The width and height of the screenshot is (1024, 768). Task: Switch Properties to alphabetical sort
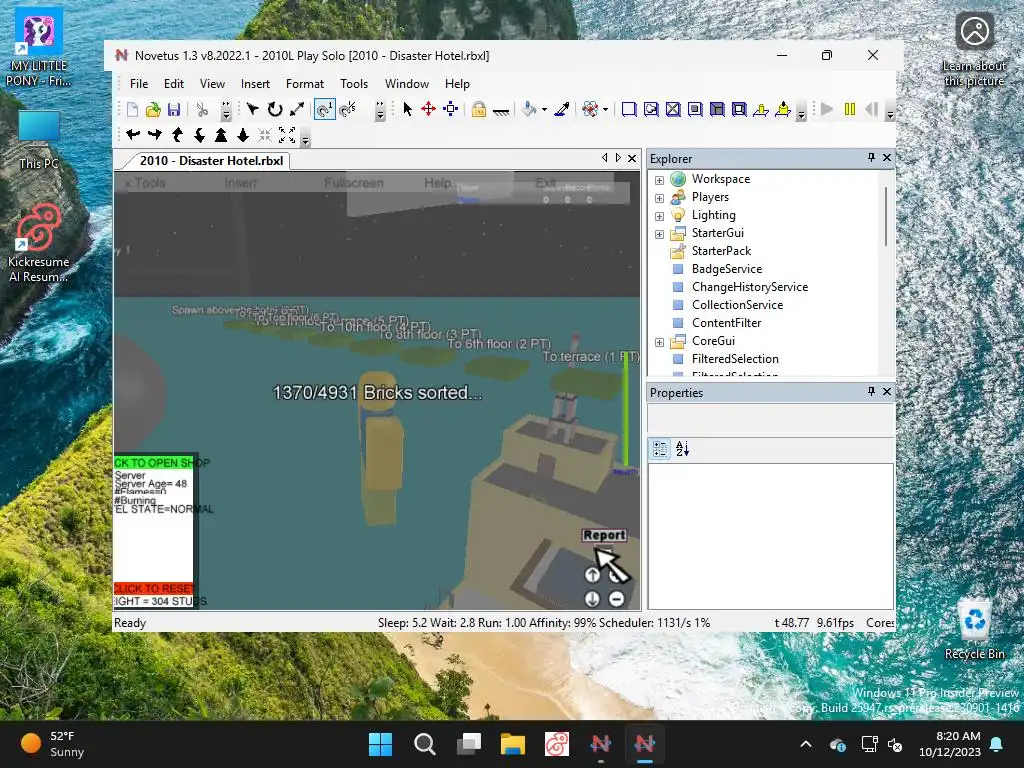click(682, 449)
